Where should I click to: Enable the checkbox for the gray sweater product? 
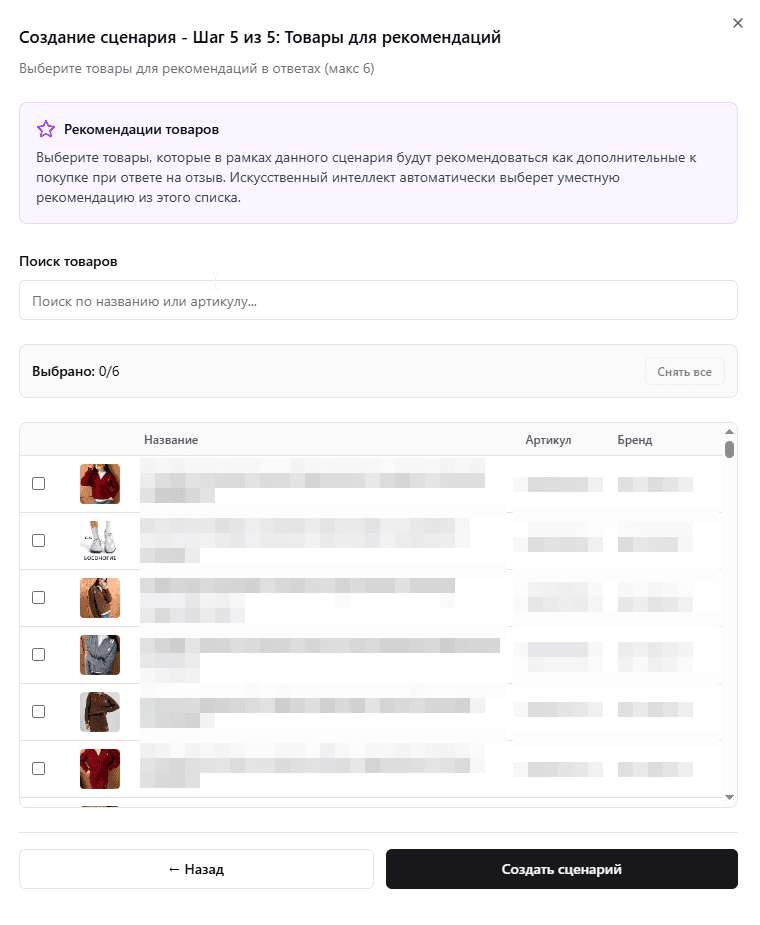[39, 654]
